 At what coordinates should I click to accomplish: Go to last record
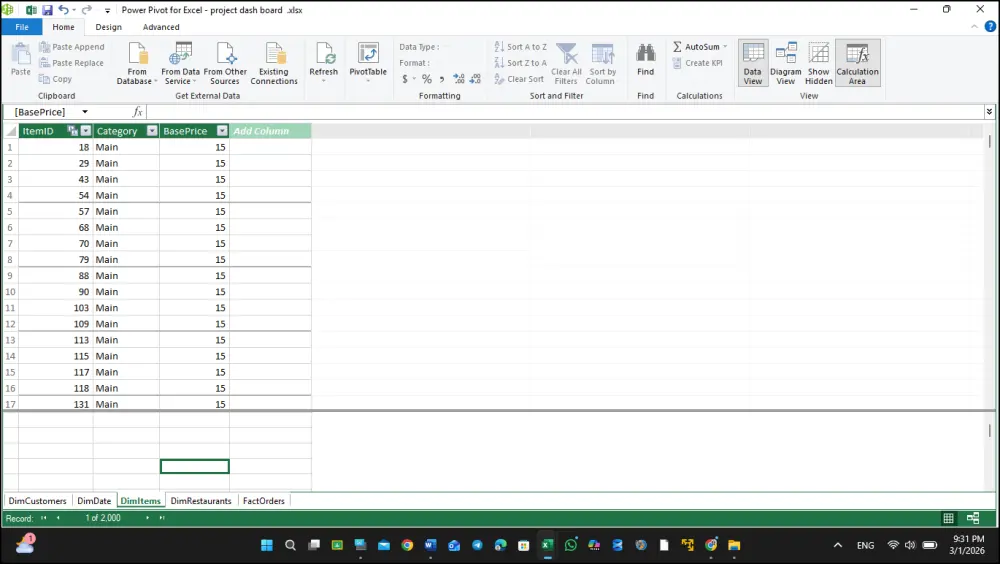[x=162, y=518]
